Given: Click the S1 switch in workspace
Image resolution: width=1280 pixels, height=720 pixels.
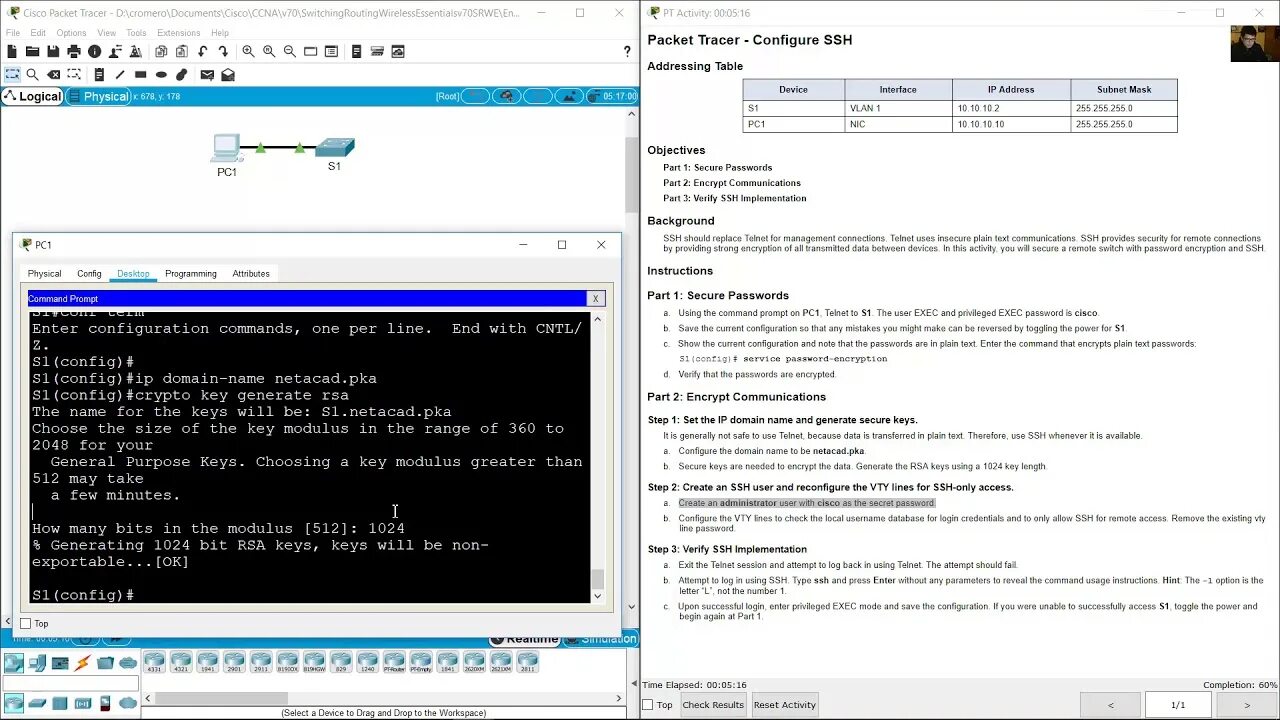Looking at the screenshot, I should click(x=335, y=149).
